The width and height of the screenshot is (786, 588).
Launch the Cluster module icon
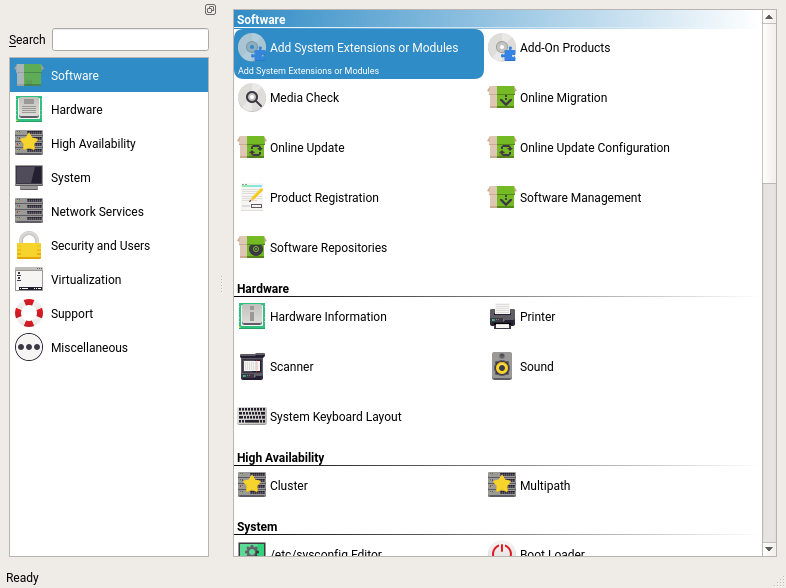pos(251,486)
